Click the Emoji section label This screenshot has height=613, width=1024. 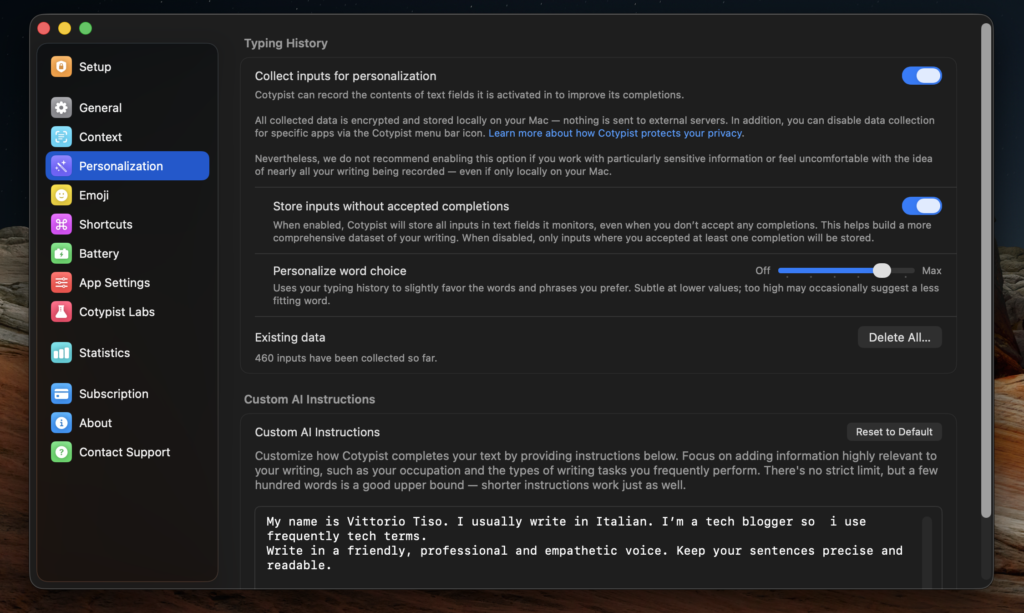coord(93,195)
